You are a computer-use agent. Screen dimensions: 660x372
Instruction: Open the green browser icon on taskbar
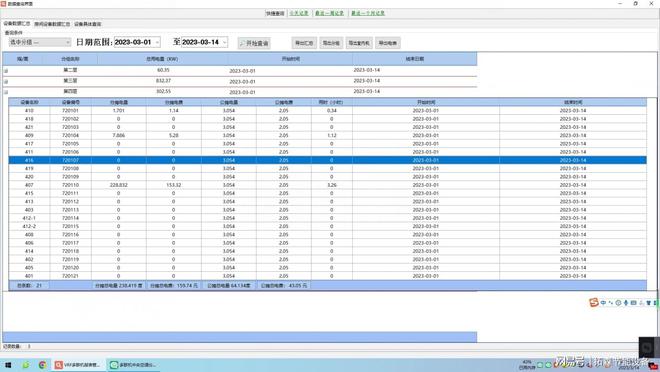pos(26,365)
